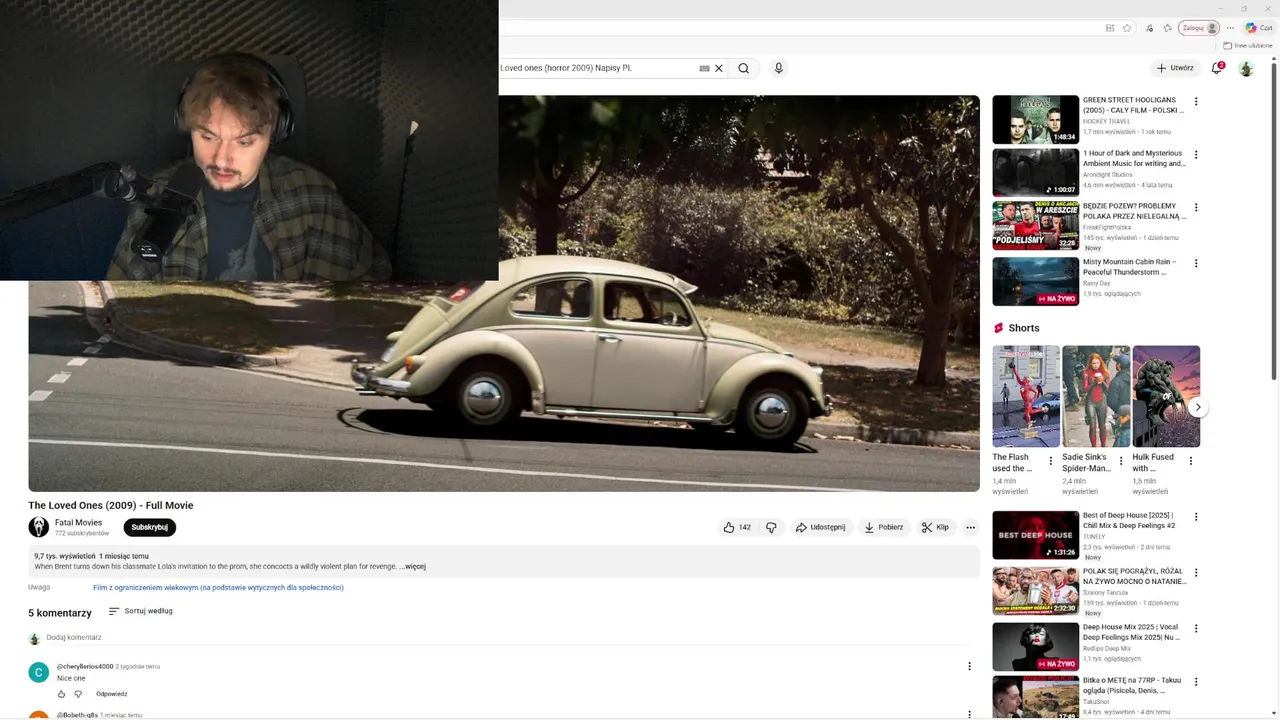Viewport: 1280px width, 720px height.
Task: Open Deep House Mix 2025 live thumbnail
Action: (1035, 646)
